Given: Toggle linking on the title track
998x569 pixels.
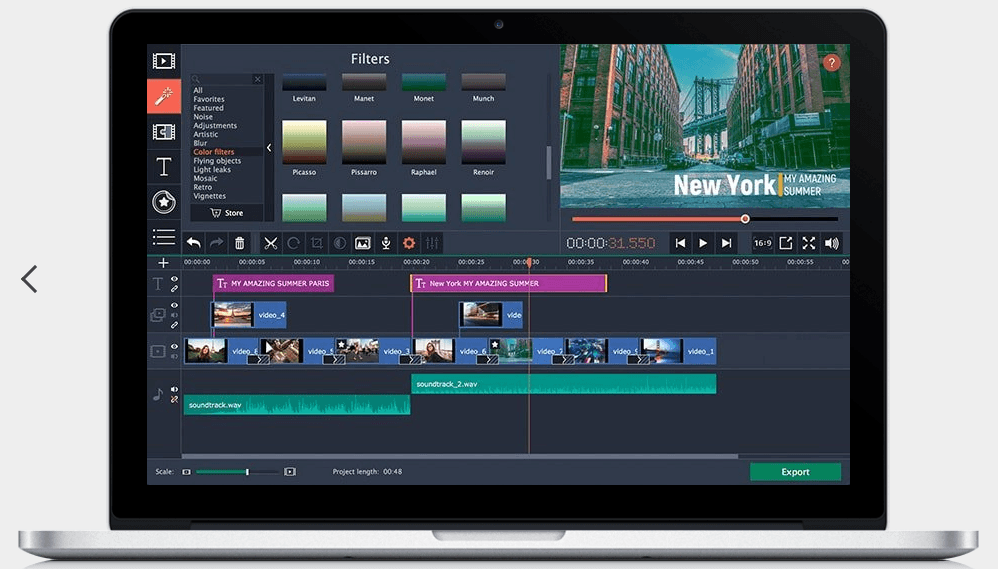Looking at the screenshot, I should [x=174, y=288].
